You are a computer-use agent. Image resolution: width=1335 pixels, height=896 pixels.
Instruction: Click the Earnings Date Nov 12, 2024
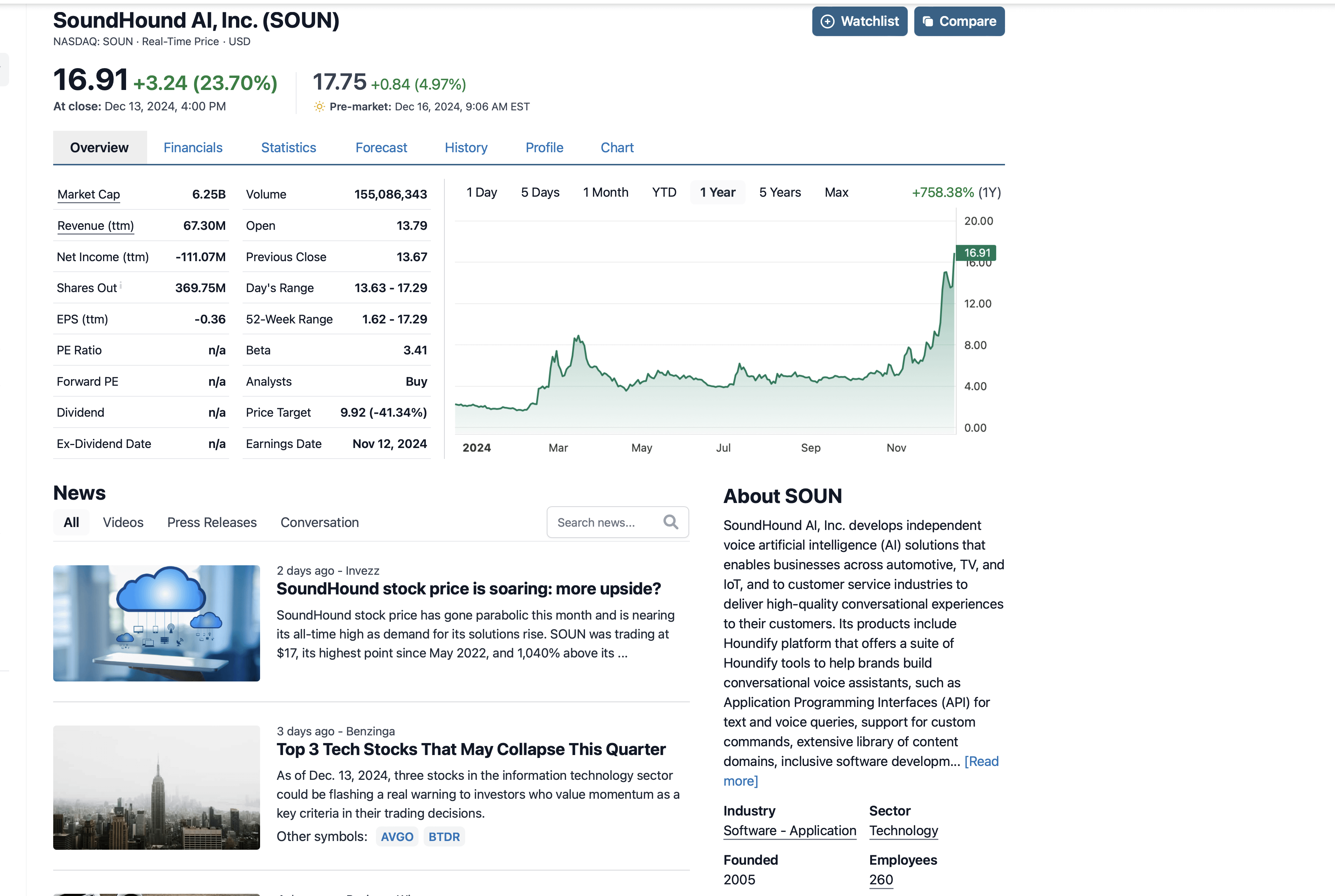pyautogui.click(x=390, y=444)
